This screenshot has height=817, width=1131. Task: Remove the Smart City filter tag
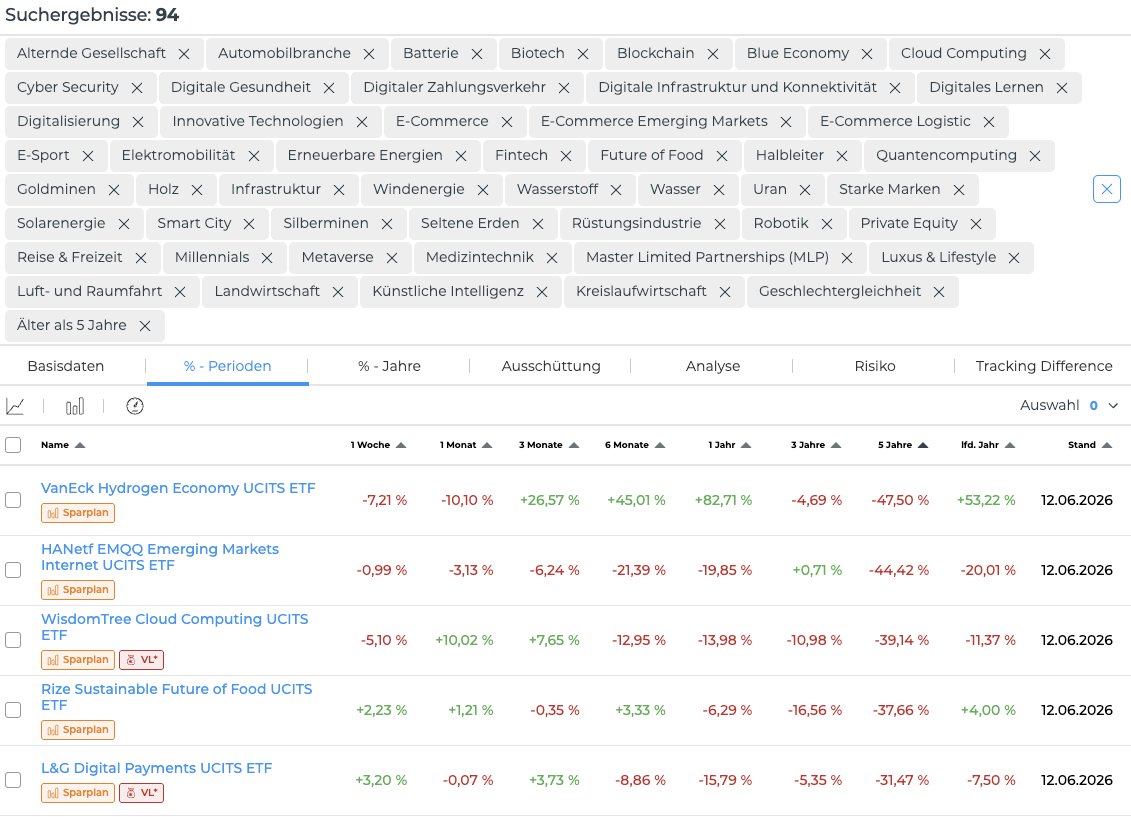(249, 224)
